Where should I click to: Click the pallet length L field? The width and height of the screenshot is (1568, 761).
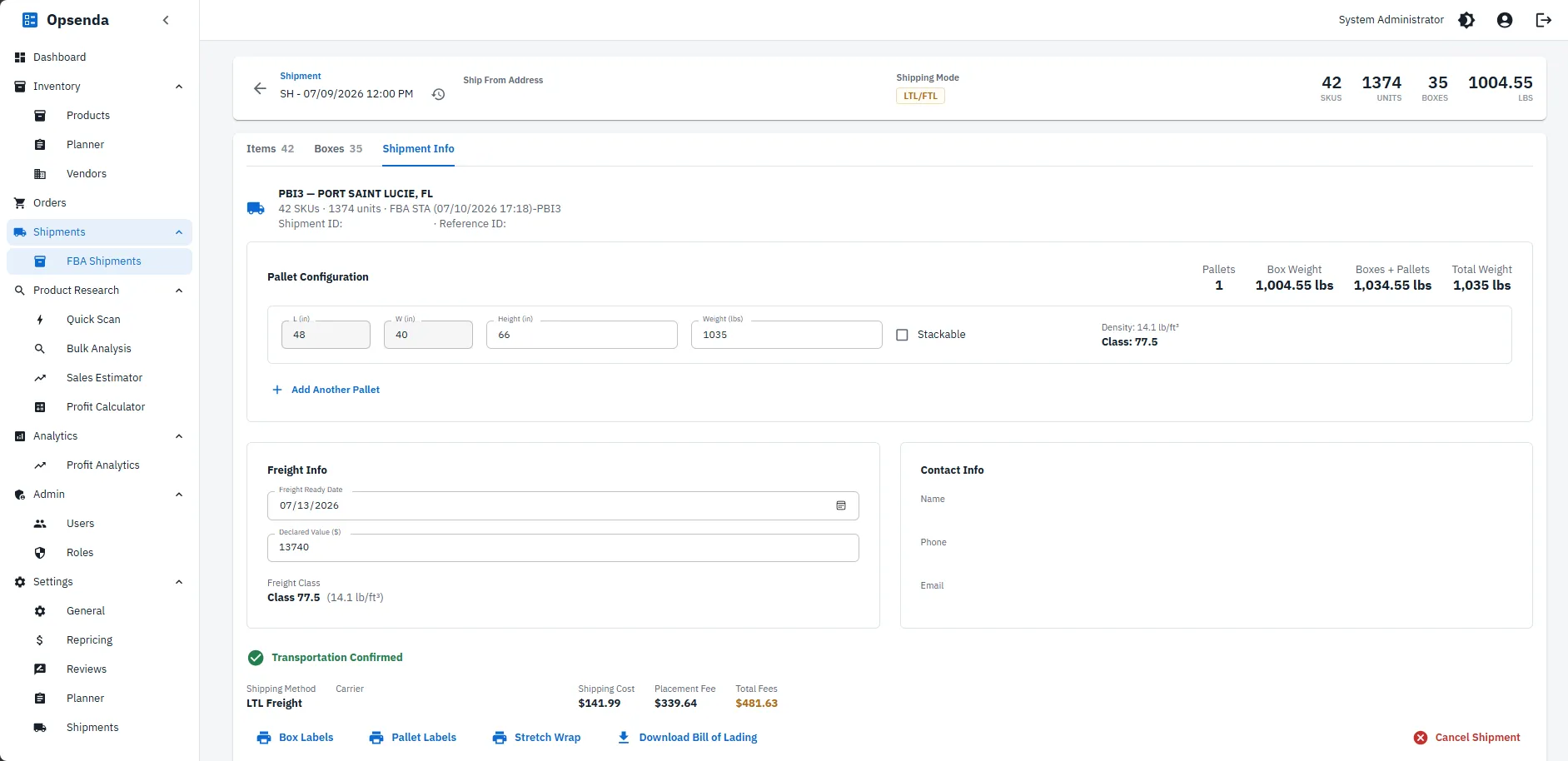pyautogui.click(x=326, y=335)
